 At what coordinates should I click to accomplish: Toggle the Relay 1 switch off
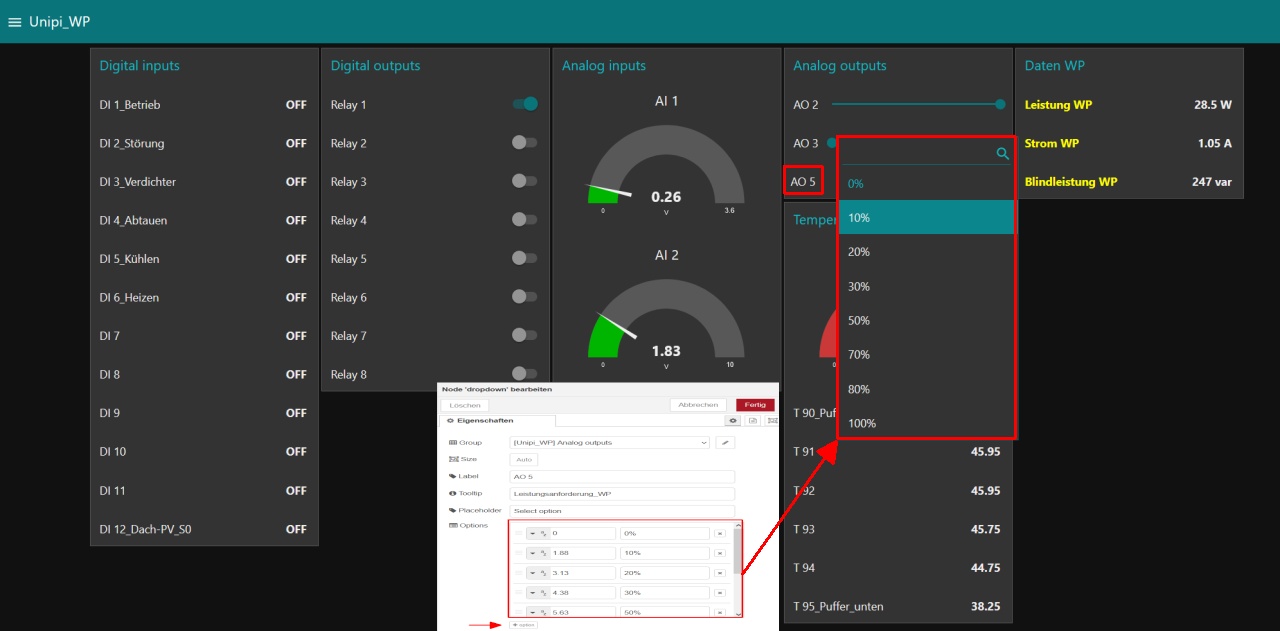[x=525, y=104]
